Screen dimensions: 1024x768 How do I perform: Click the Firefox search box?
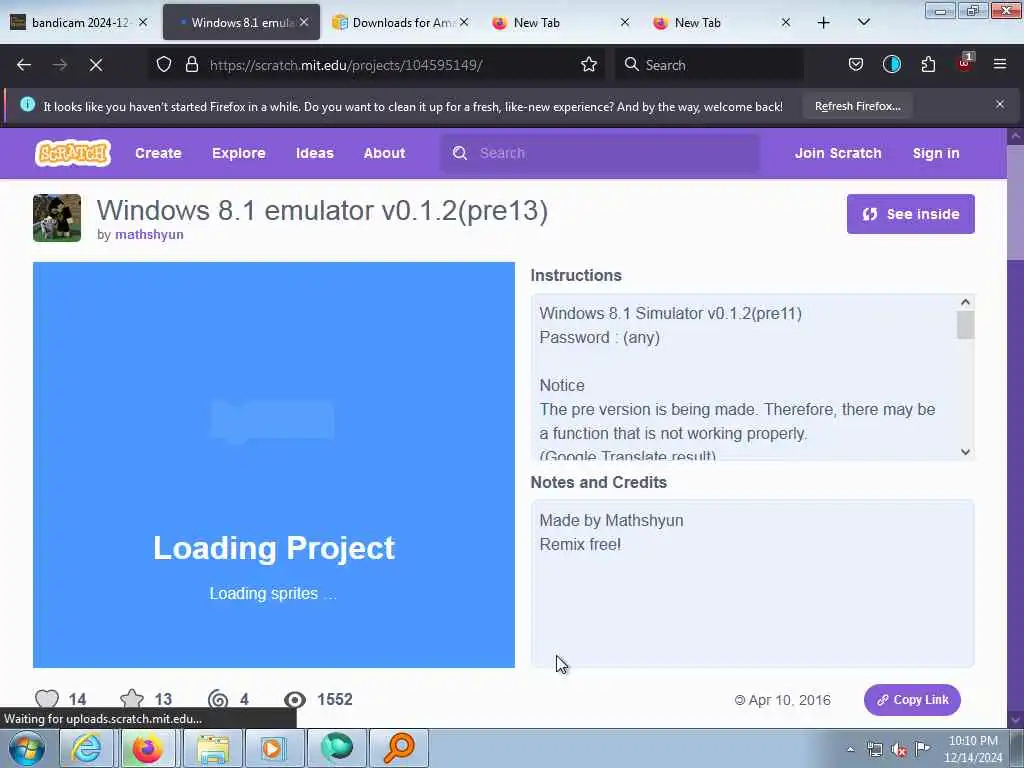[709, 65]
